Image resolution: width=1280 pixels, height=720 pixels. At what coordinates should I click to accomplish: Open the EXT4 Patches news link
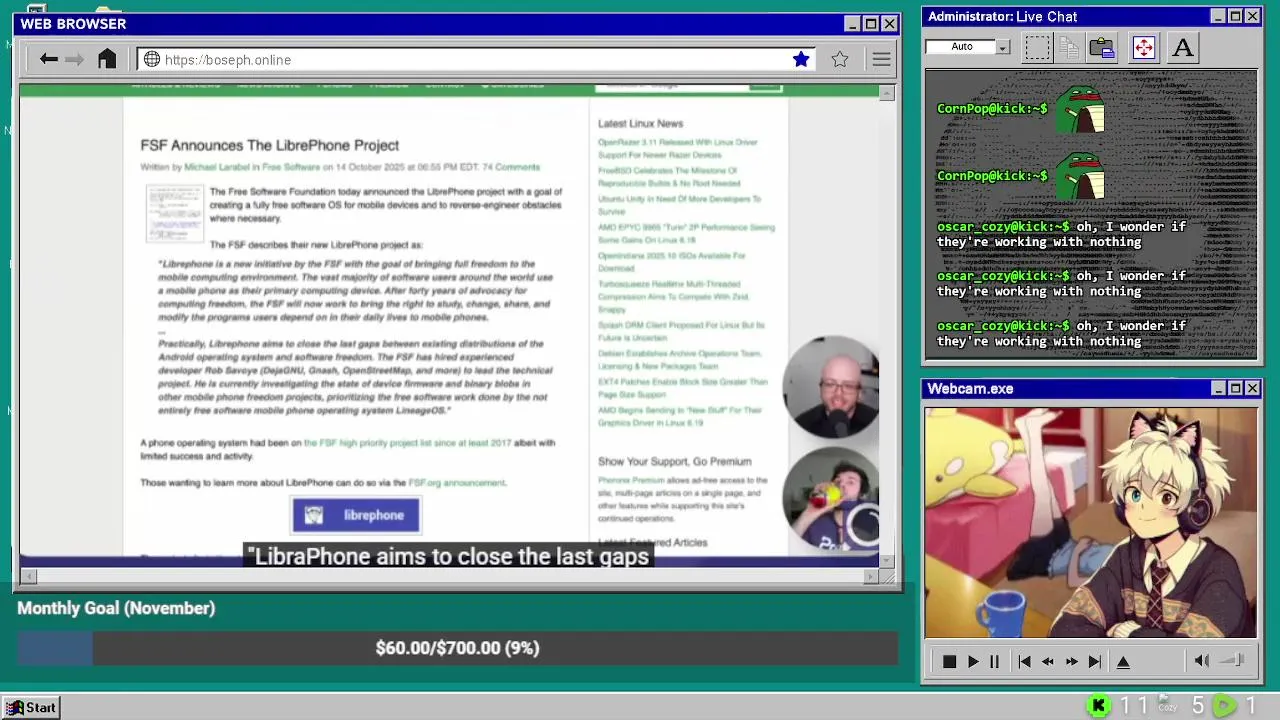(683, 388)
